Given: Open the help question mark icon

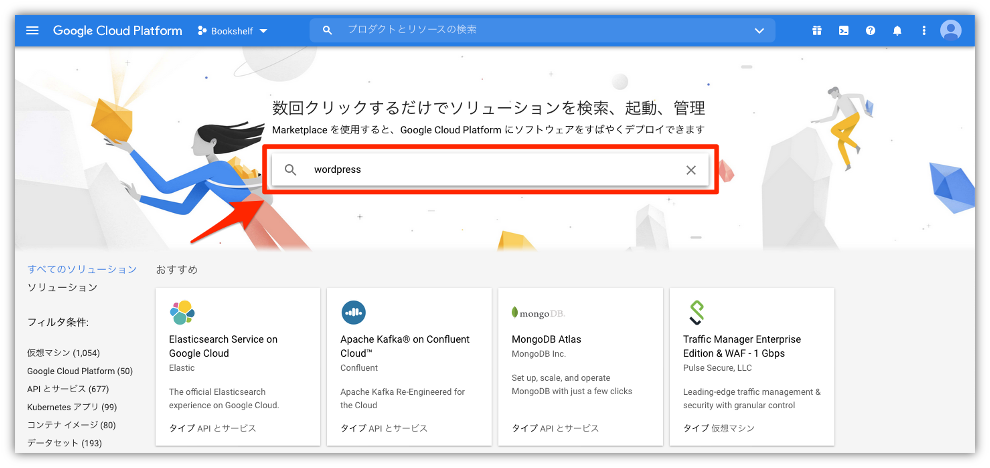Looking at the screenshot, I should (871, 30).
